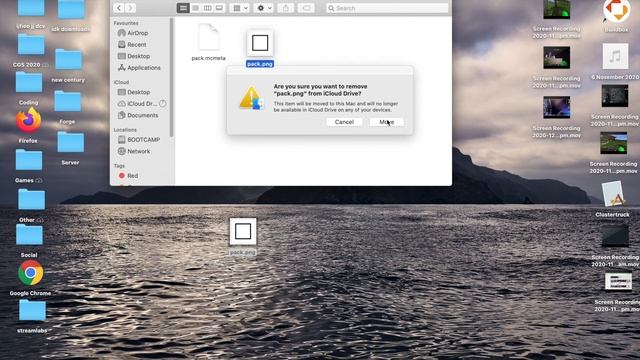This screenshot has width=640, height=360.
Task: Select Screen Recording 2020-12 pm.mov file
Action: 556,117
